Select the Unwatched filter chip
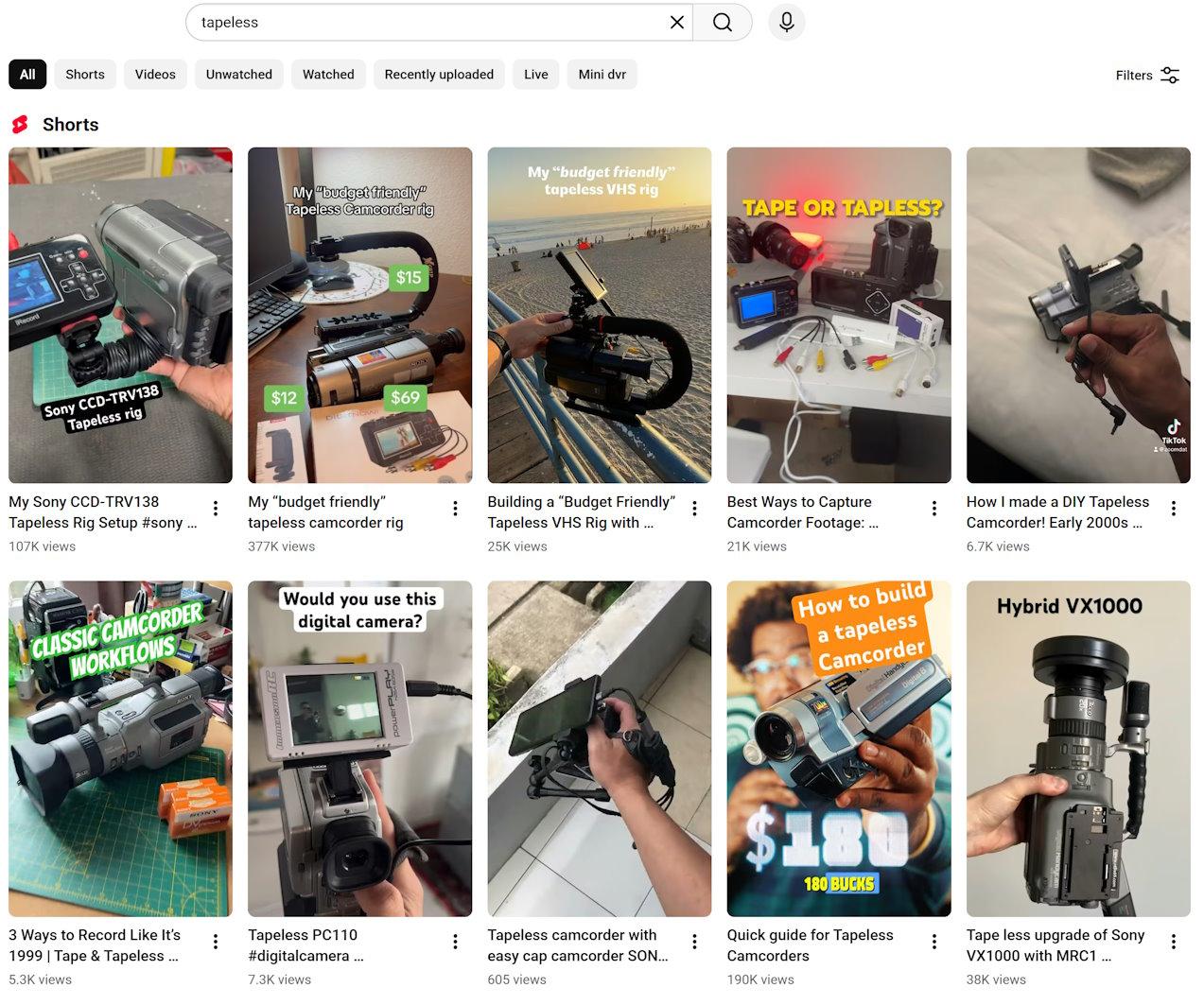This screenshot has height=1005, width=1204. tap(239, 75)
